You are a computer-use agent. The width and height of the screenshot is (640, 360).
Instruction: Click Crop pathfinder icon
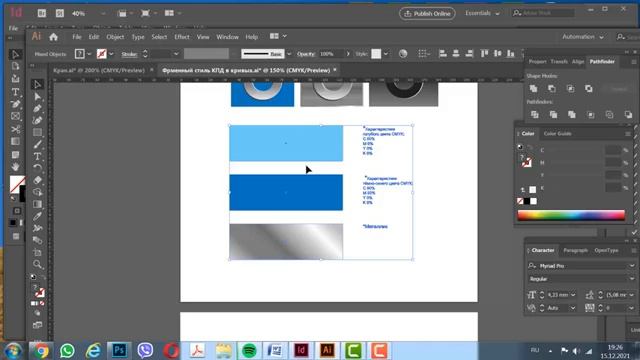[x=591, y=115]
